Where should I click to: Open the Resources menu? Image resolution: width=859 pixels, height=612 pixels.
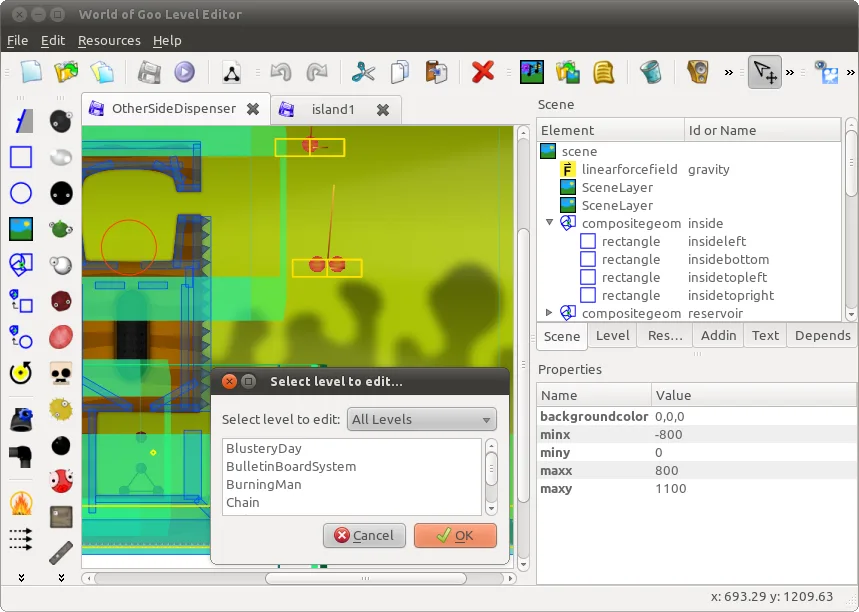click(x=109, y=41)
